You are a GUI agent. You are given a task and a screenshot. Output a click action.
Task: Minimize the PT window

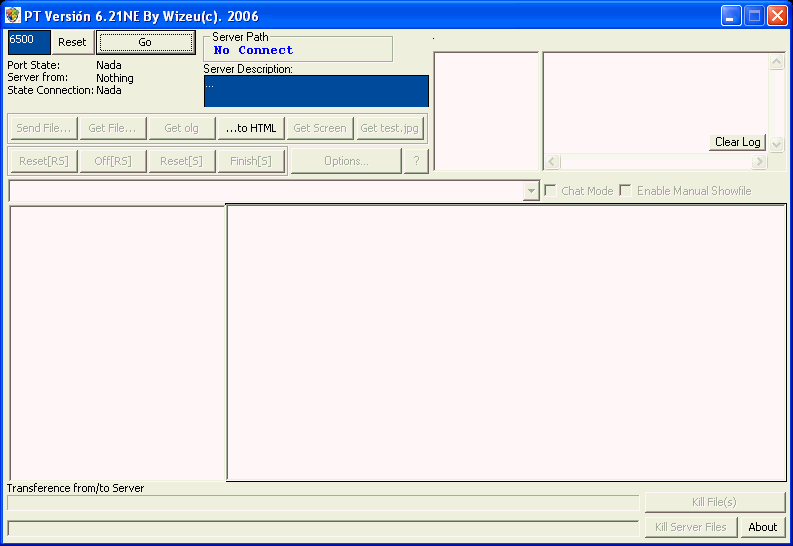point(732,15)
